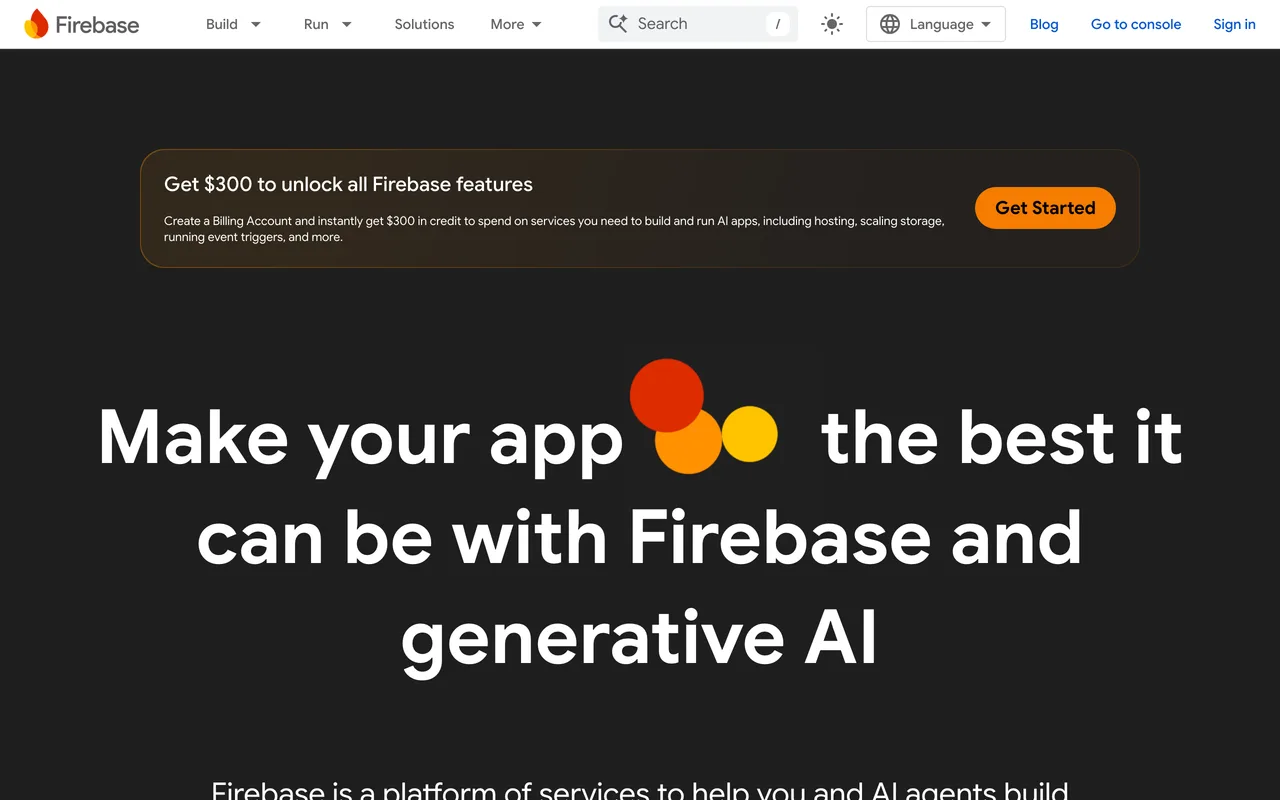The width and height of the screenshot is (1280, 800).
Task: Click the 'Firebase is a platform of services' text
Action: click(640, 791)
